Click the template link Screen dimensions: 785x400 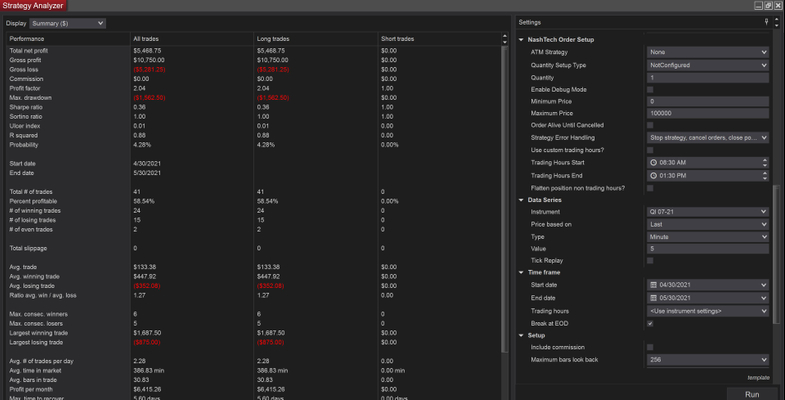click(757, 377)
